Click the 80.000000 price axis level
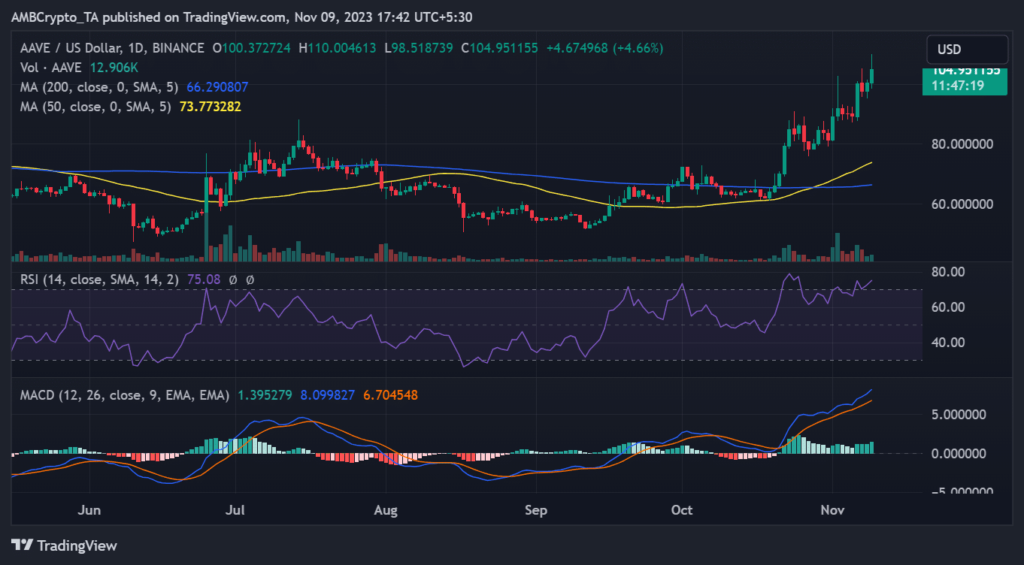Screen dimensions: 1024x565 (x=966, y=144)
